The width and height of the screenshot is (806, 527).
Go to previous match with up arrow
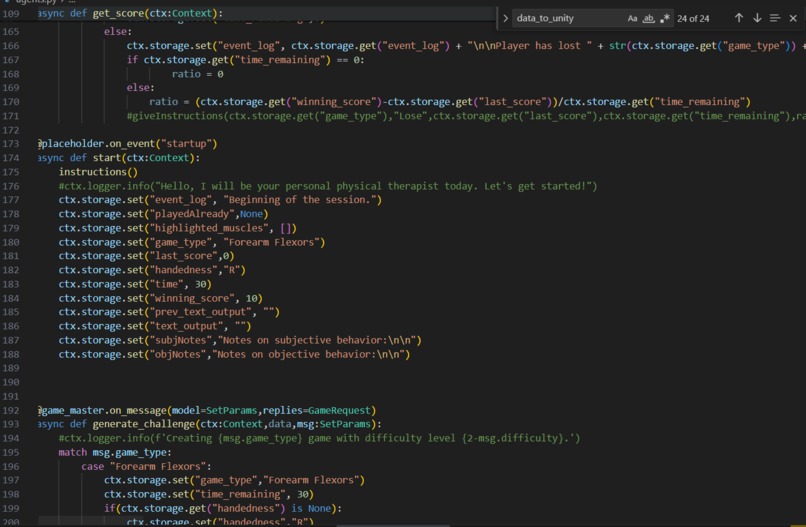point(739,18)
